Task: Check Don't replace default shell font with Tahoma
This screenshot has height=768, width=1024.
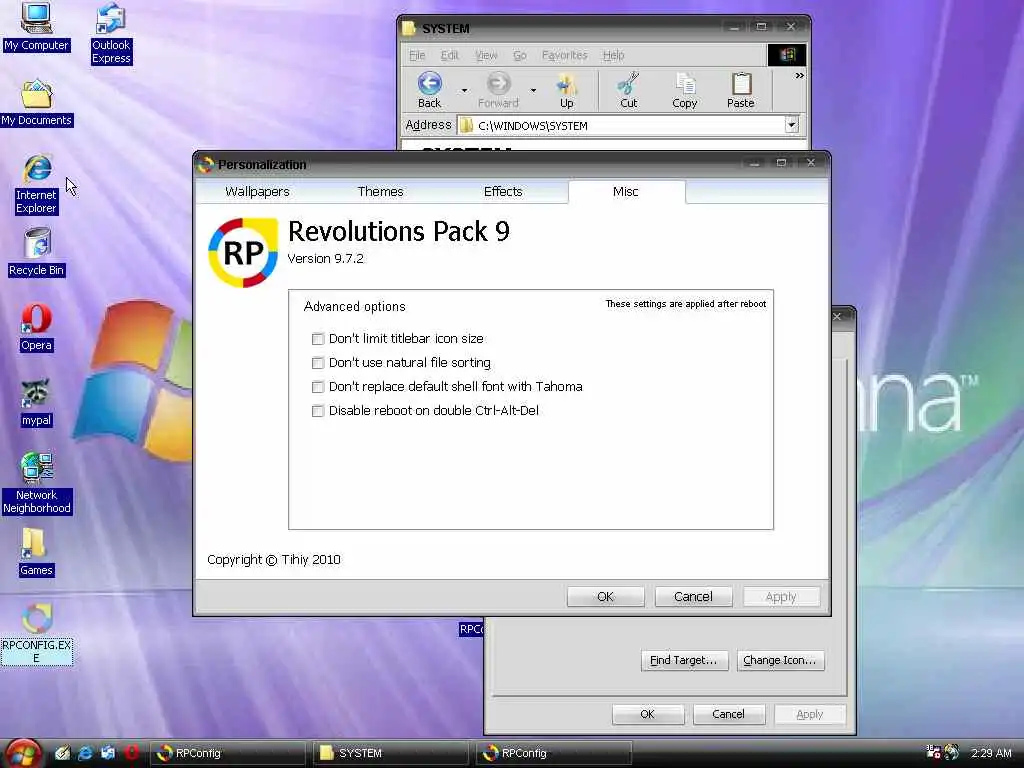Action: coord(318,387)
